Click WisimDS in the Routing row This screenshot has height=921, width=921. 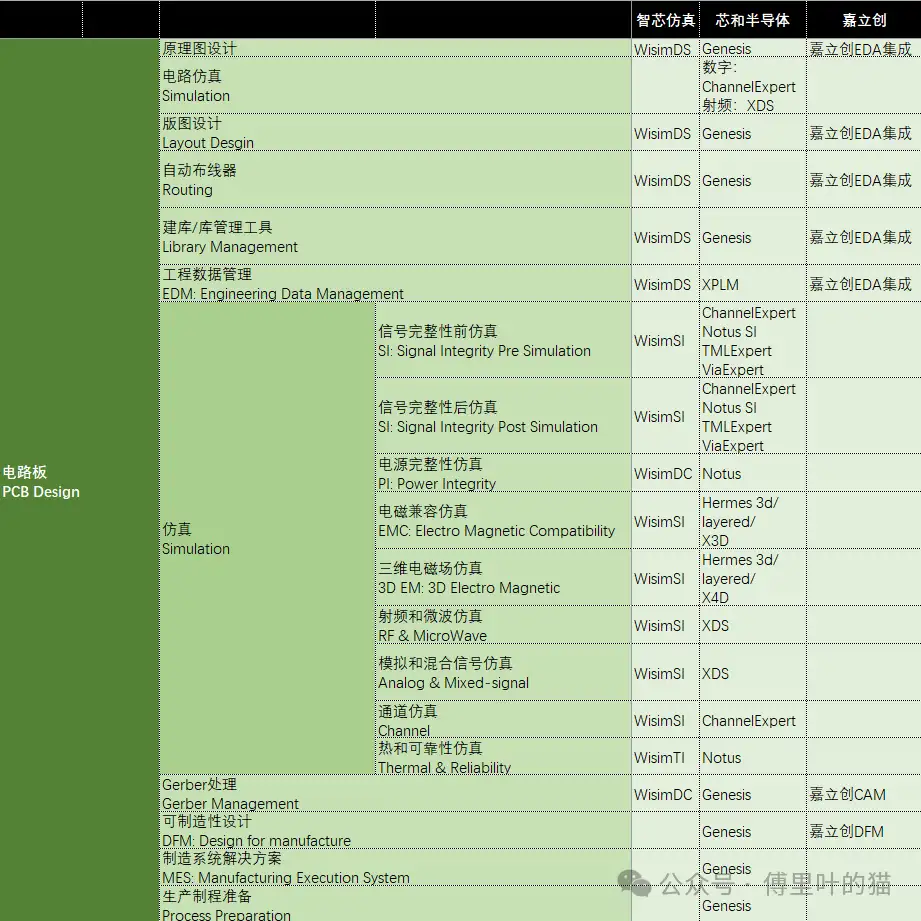click(x=665, y=180)
